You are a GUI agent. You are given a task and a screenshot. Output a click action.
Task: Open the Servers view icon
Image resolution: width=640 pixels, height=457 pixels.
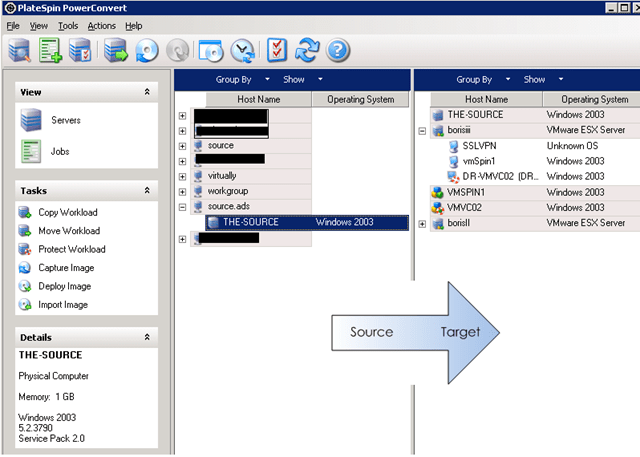pos(31,121)
